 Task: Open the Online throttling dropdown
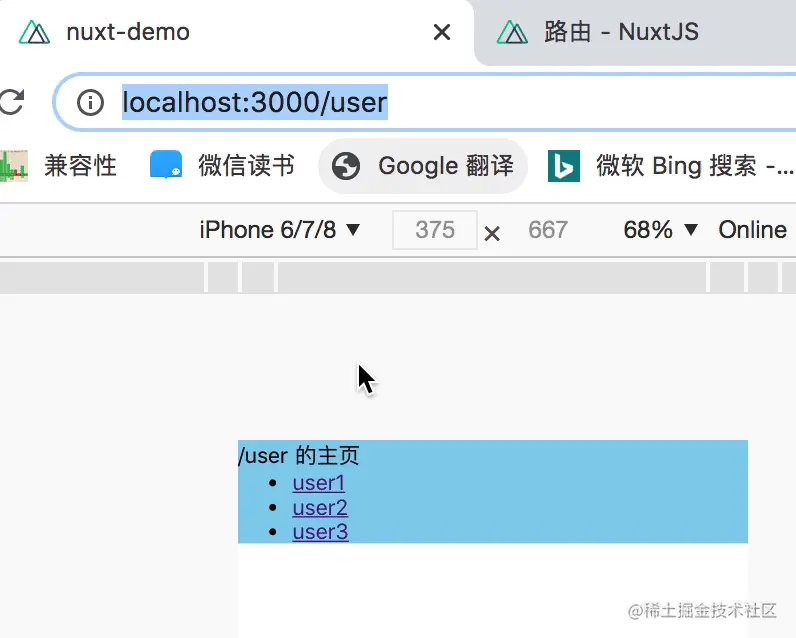point(752,230)
